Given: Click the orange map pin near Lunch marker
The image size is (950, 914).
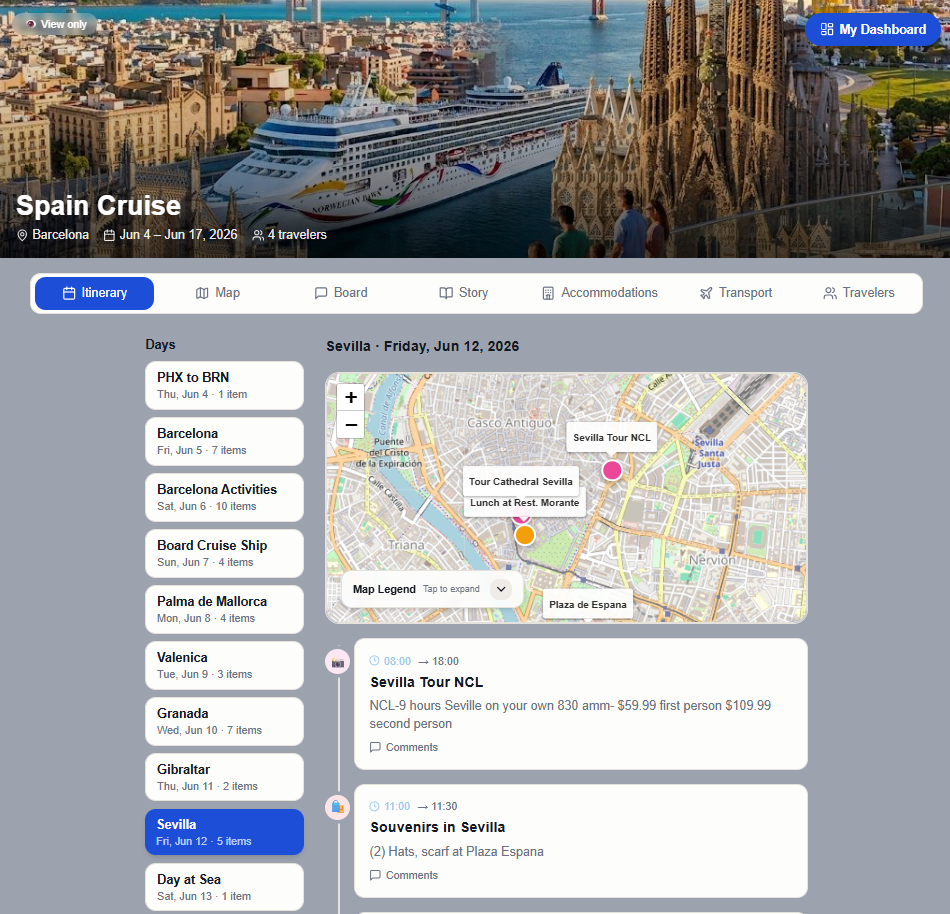Looking at the screenshot, I should tap(525, 535).
